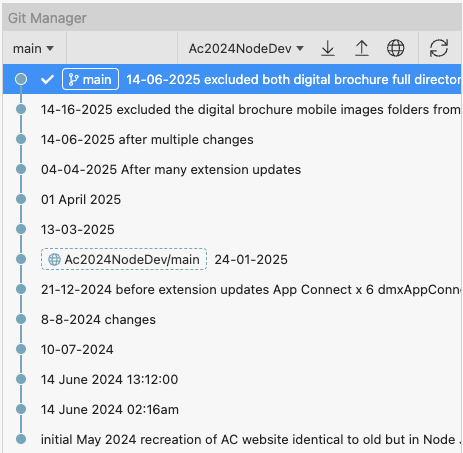This screenshot has width=463, height=453.
Task: Click the graph node beside '10-07-2024'
Action: coord(21,349)
